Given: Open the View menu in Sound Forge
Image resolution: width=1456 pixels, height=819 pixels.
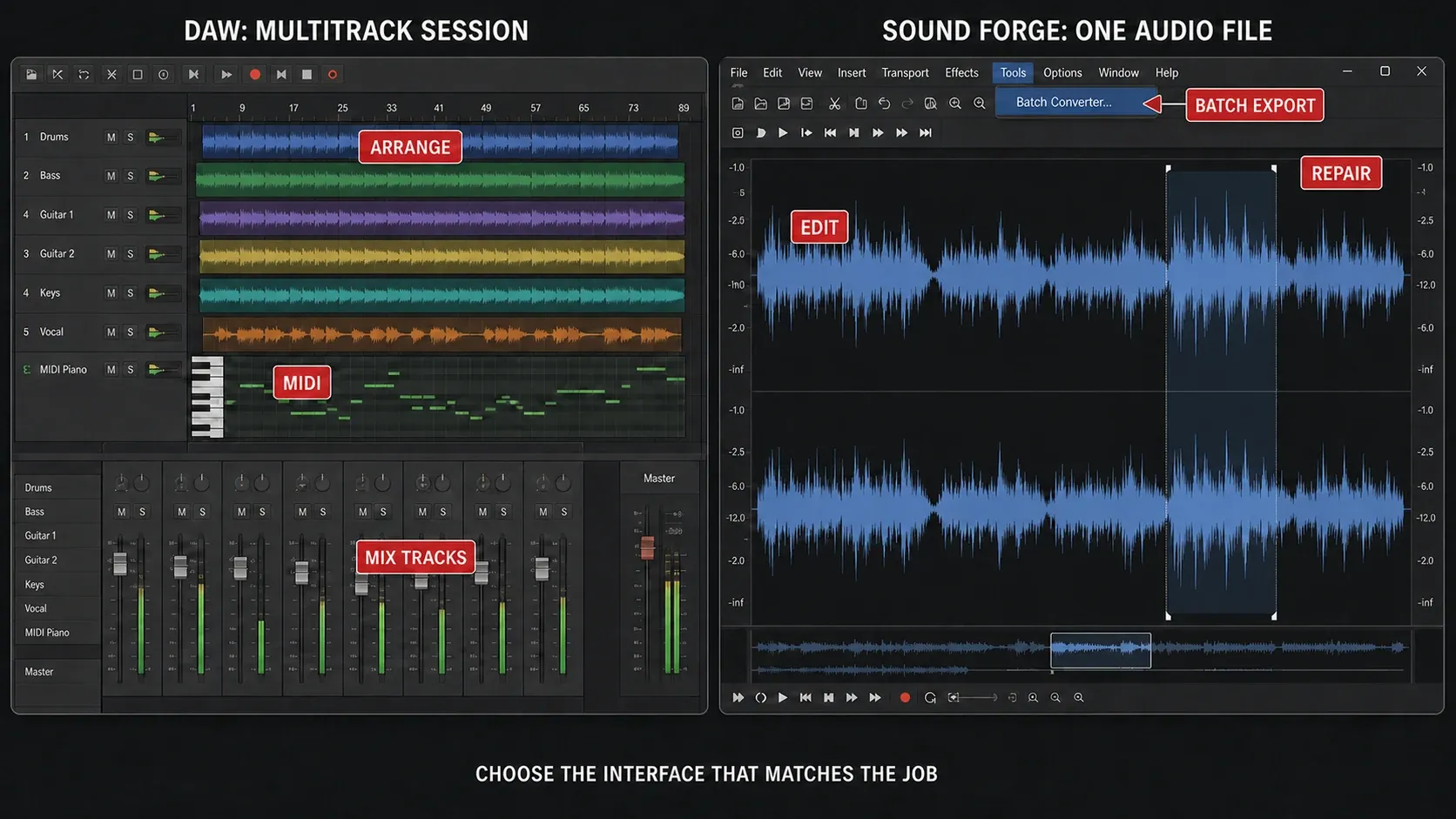Looking at the screenshot, I should click(x=810, y=73).
